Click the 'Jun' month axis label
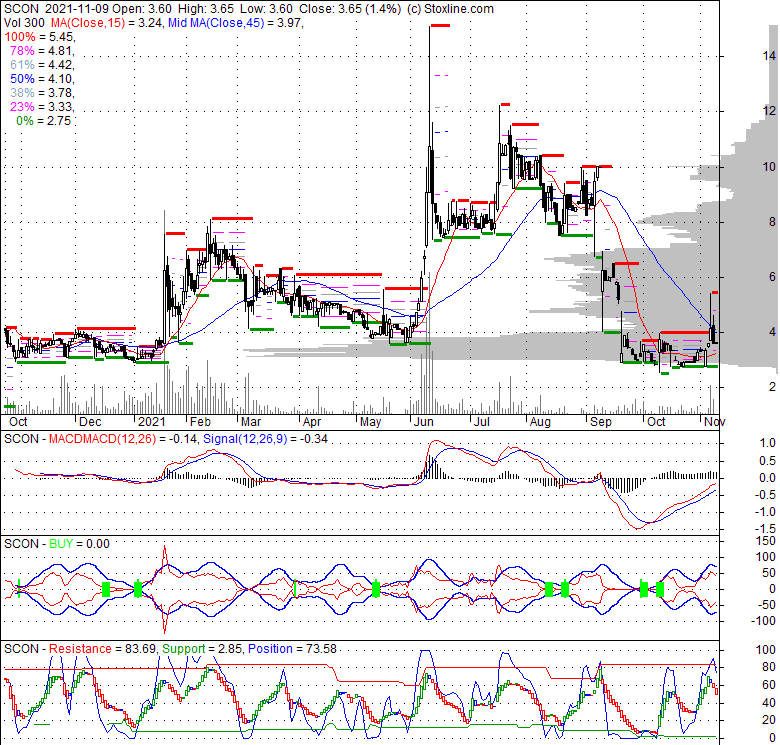The width and height of the screenshot is (780, 745). [x=424, y=422]
